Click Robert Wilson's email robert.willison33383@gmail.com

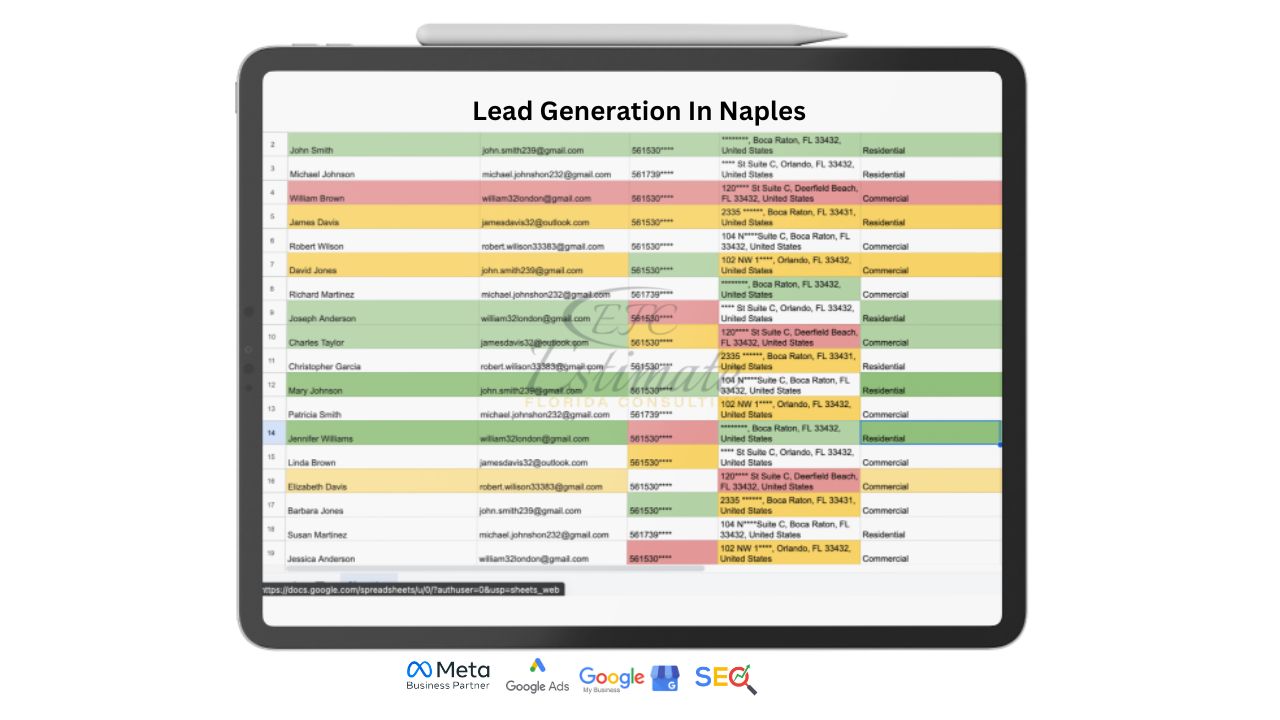[x=553, y=241]
